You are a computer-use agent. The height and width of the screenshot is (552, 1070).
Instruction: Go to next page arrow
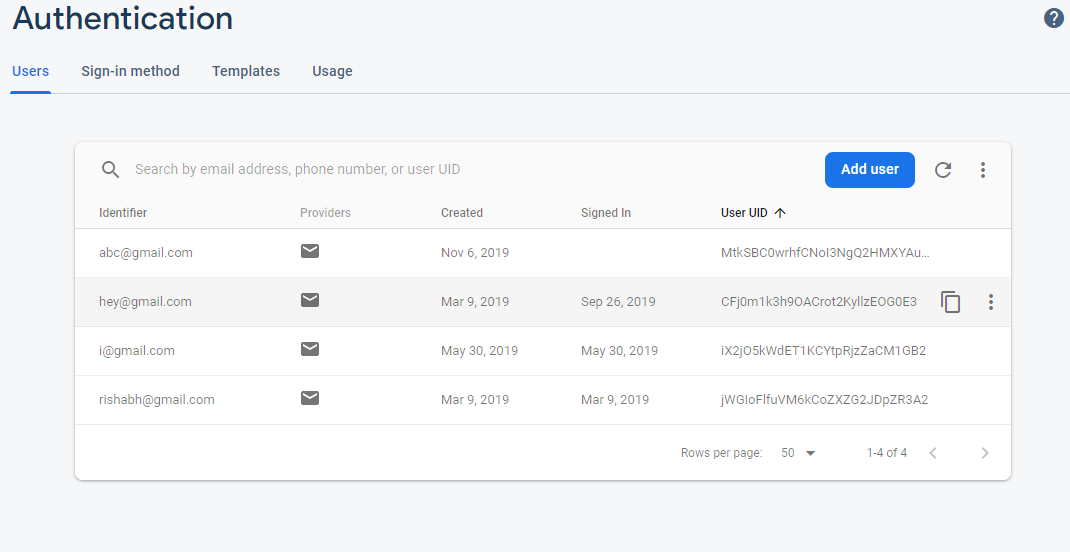[985, 453]
